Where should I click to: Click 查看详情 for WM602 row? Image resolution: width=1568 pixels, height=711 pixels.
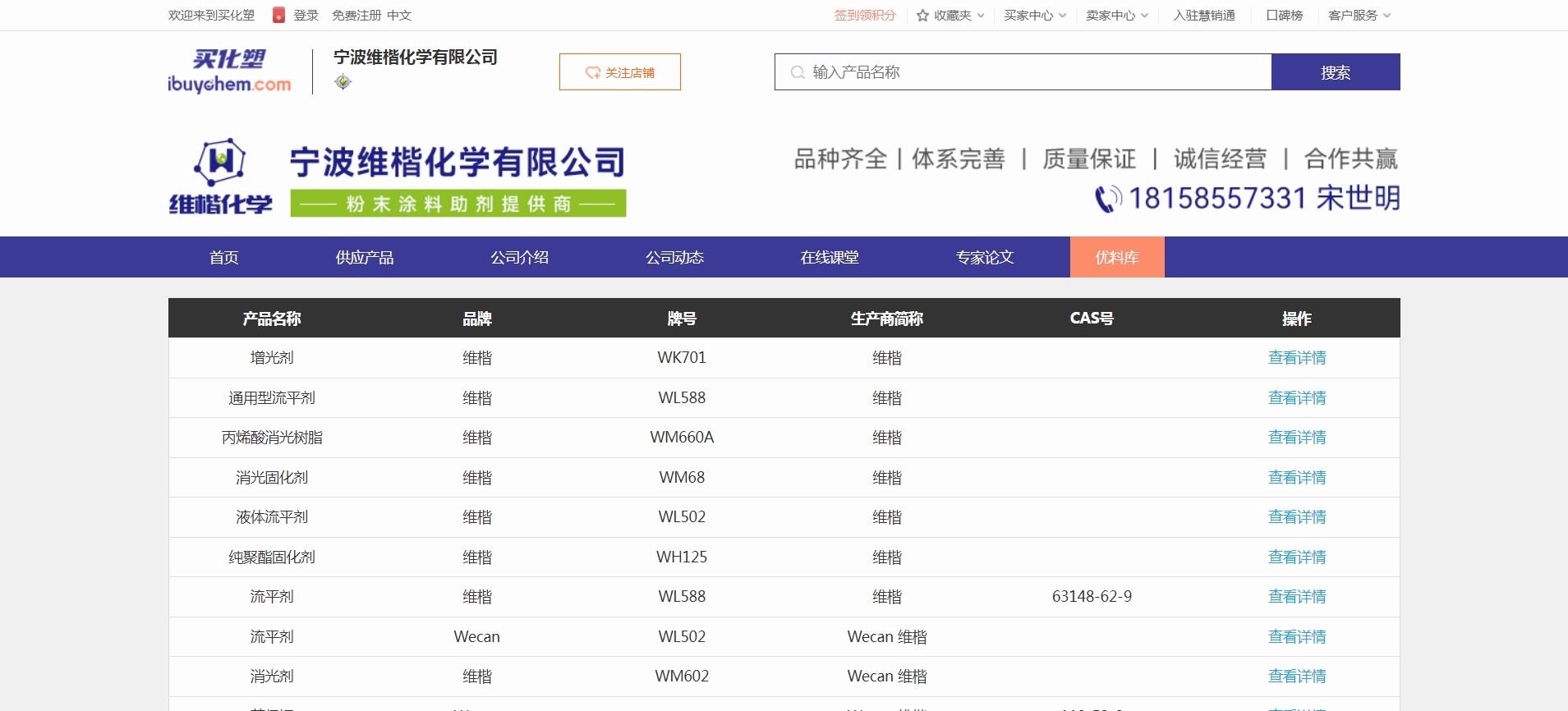point(1297,677)
